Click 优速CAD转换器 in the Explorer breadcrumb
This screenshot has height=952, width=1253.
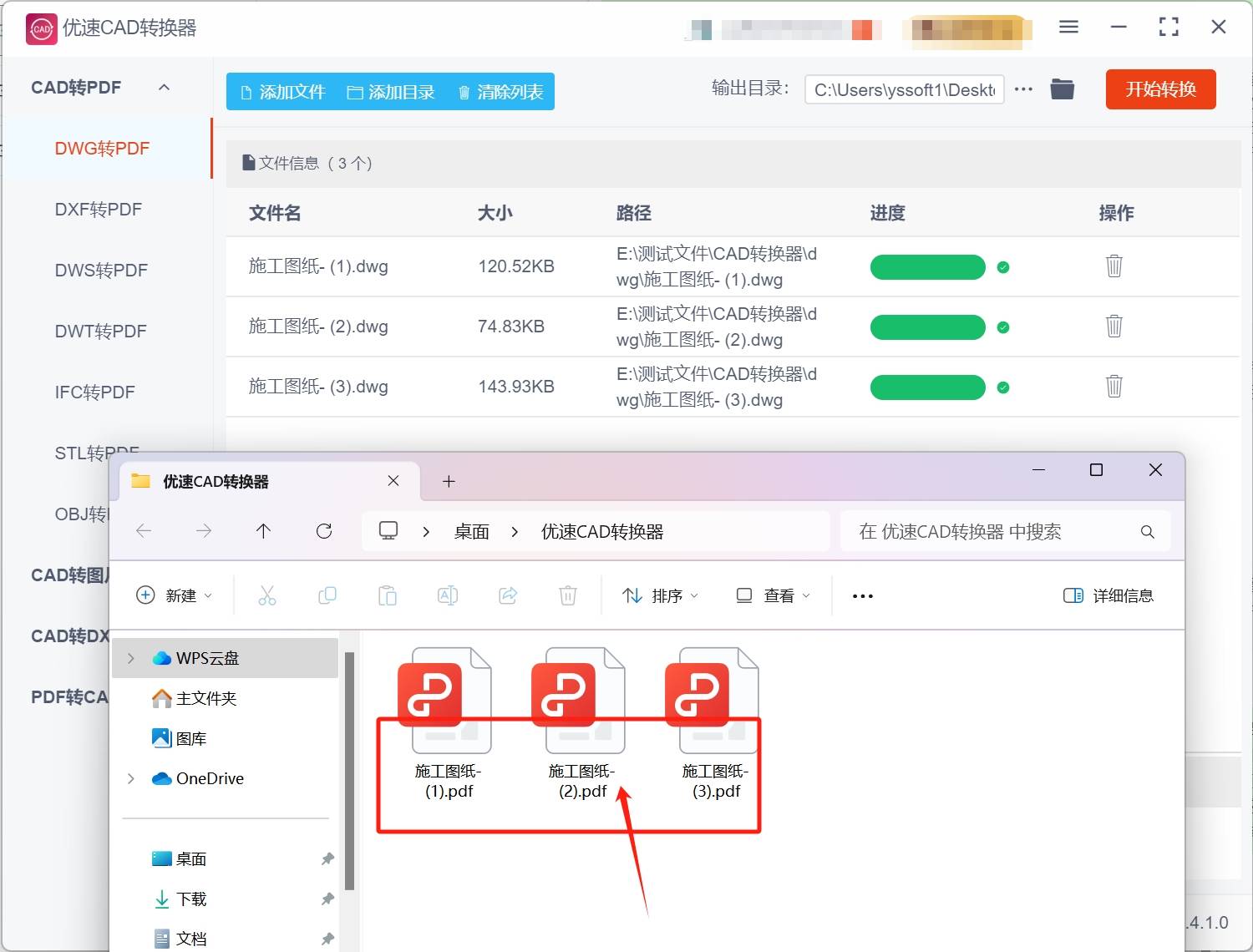[x=602, y=532]
